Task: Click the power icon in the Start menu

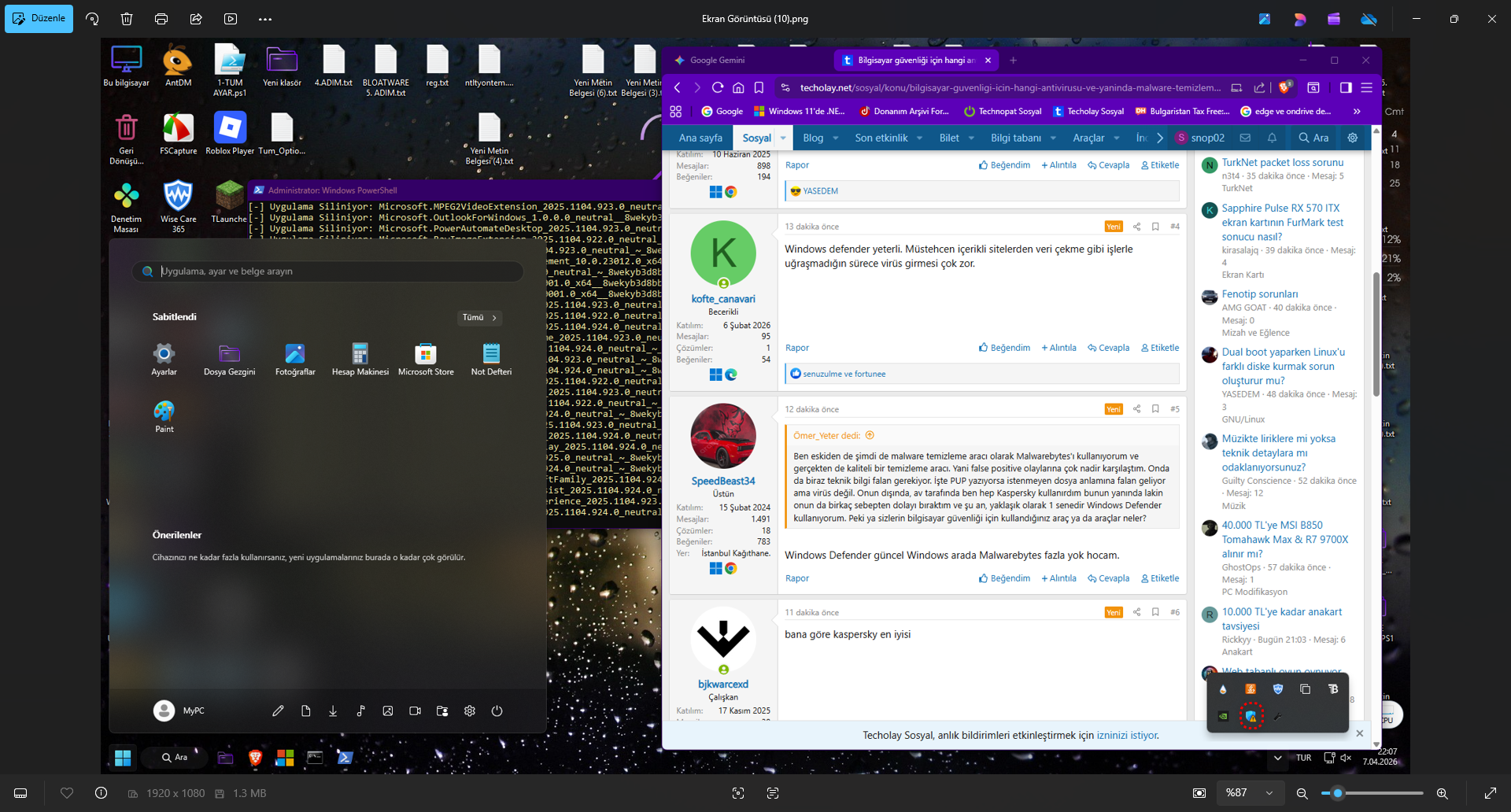Action: click(497, 710)
